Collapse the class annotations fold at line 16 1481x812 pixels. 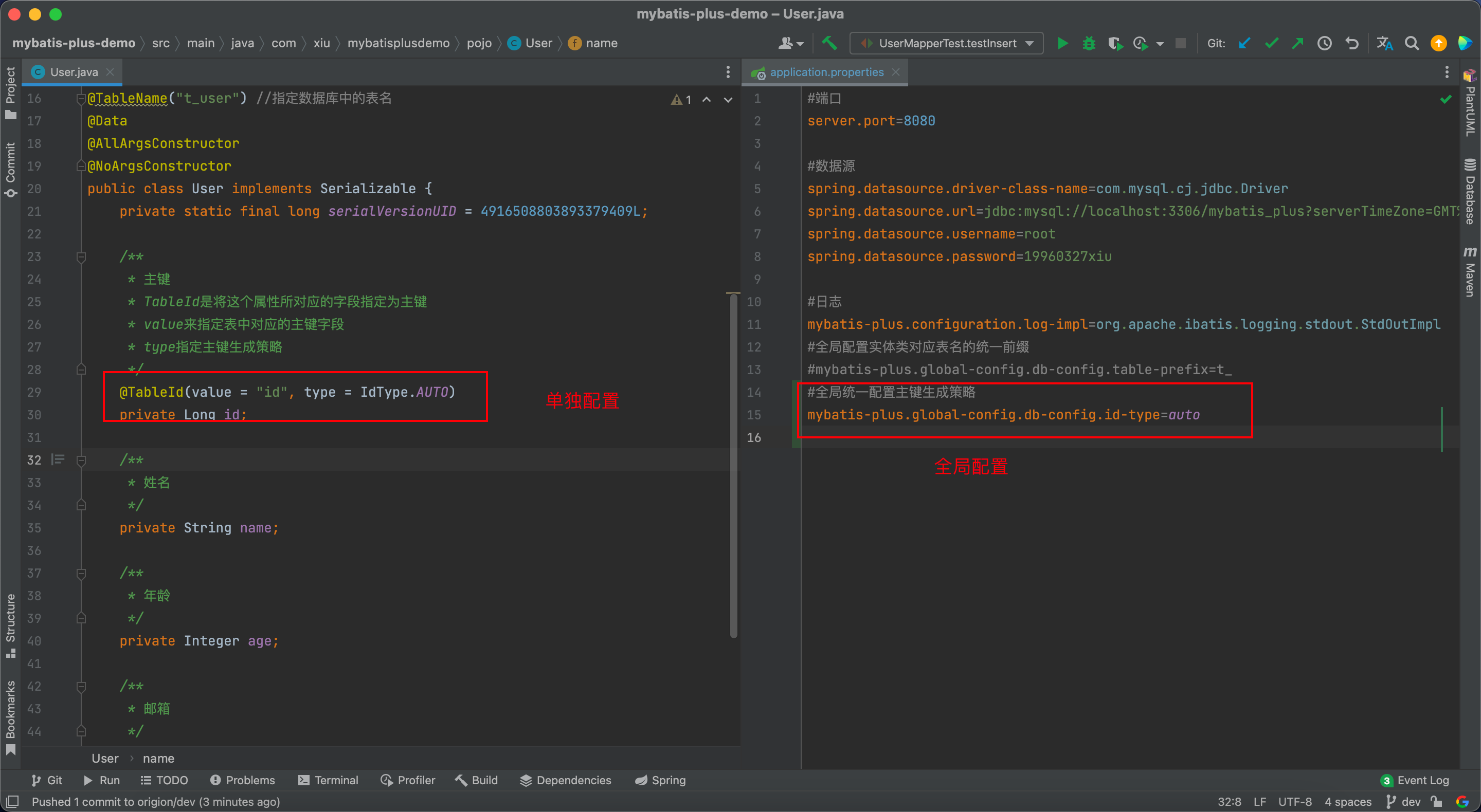point(81,99)
